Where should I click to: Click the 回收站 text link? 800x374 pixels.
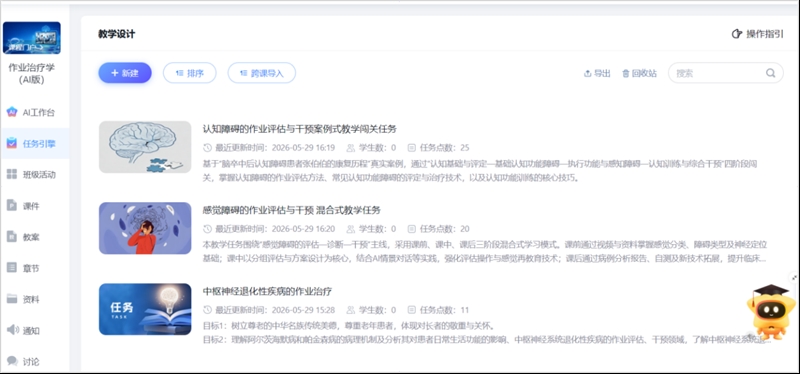pos(644,73)
